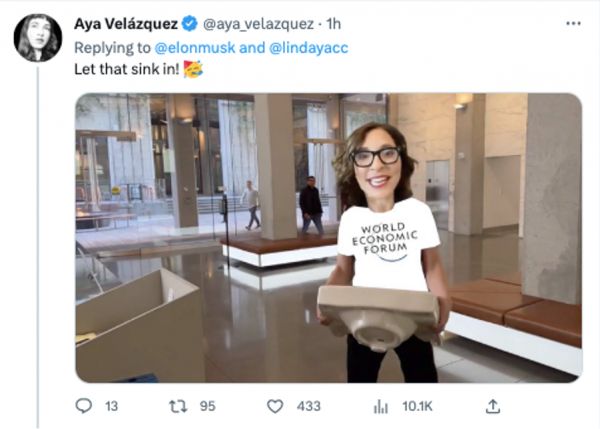
Task: Click the display name Aya Velázquez
Action: 129,23
